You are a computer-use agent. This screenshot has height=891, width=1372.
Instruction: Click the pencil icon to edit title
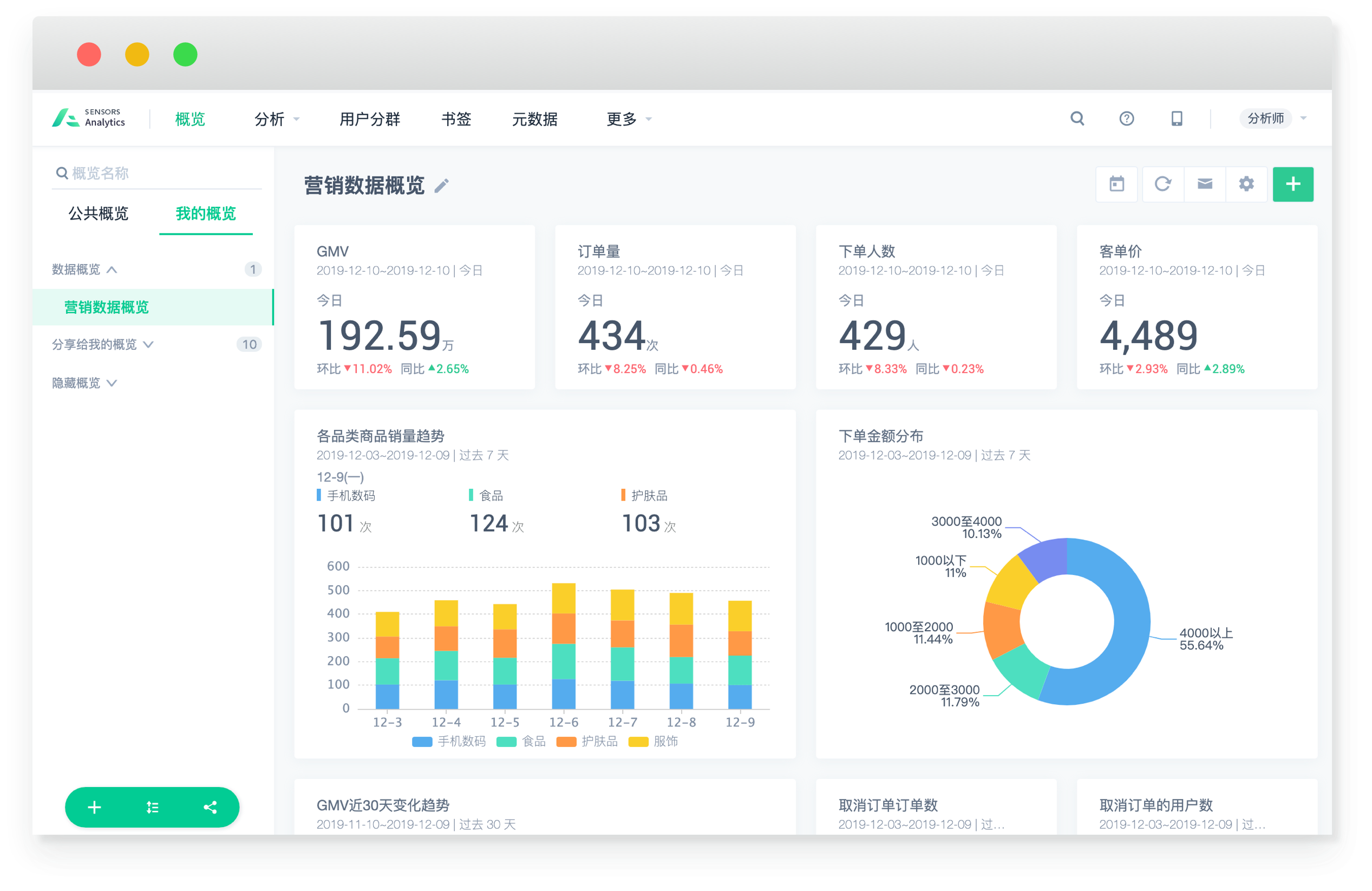pyautogui.click(x=442, y=186)
